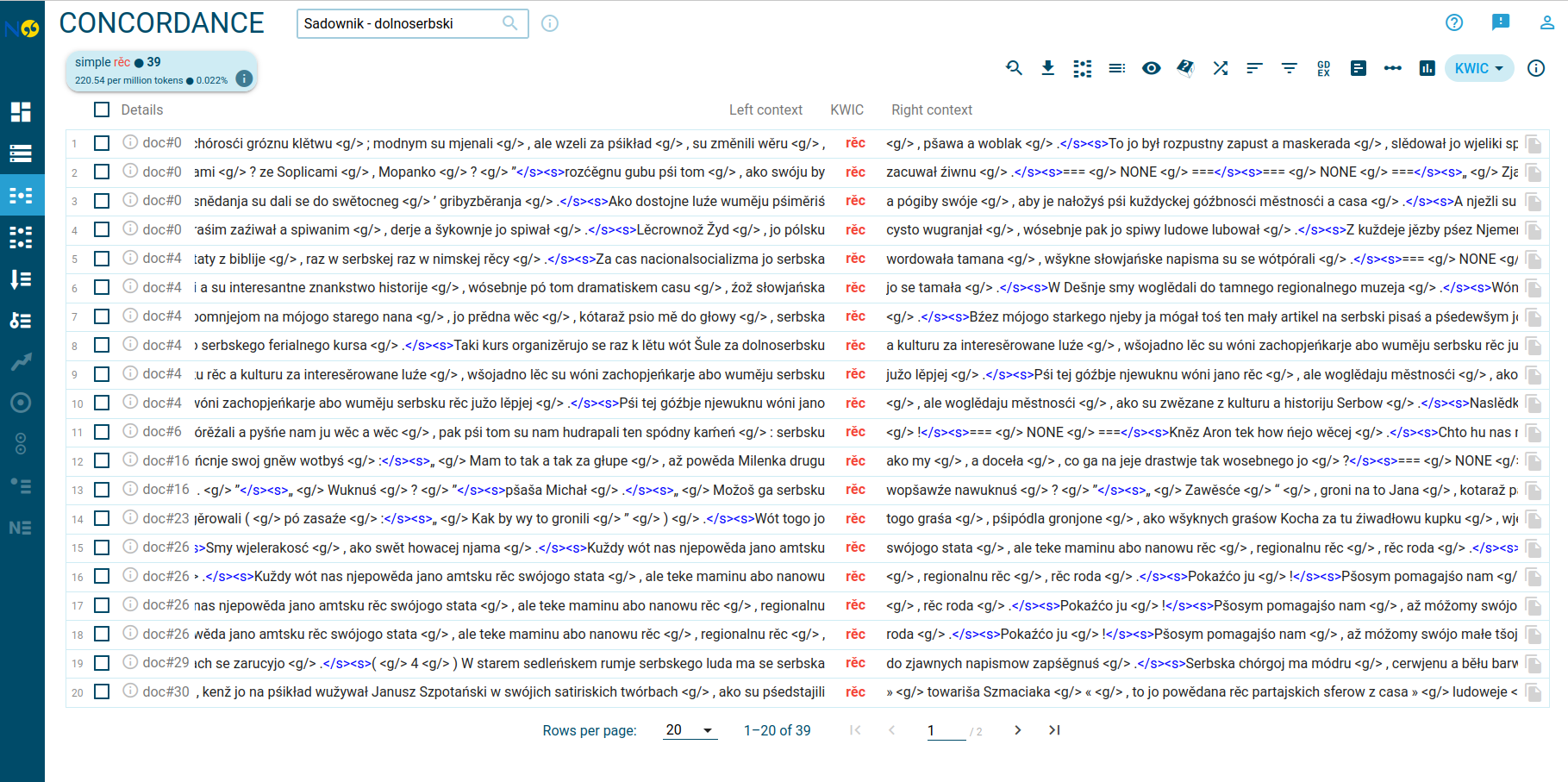Click the search icon in corpus selector
This screenshot has width=1568, height=782.
510,23
